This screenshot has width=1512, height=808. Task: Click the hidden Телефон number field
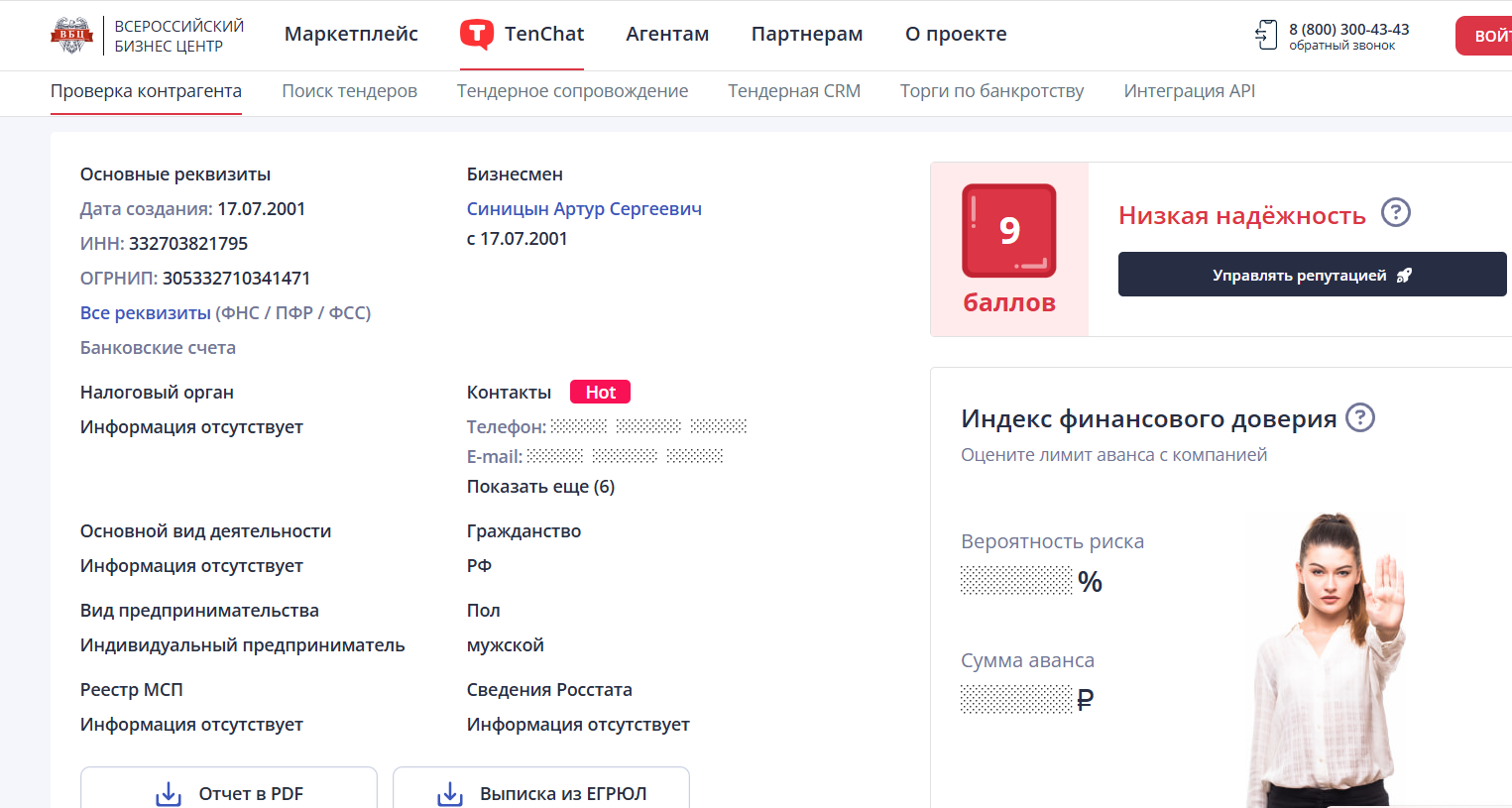click(x=648, y=426)
